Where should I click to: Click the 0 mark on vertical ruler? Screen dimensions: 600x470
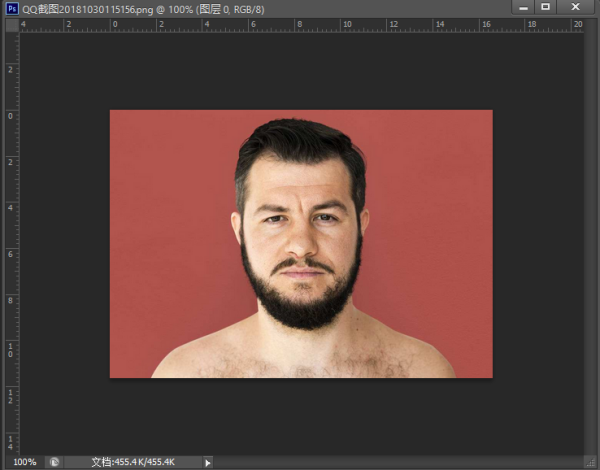click(10, 116)
